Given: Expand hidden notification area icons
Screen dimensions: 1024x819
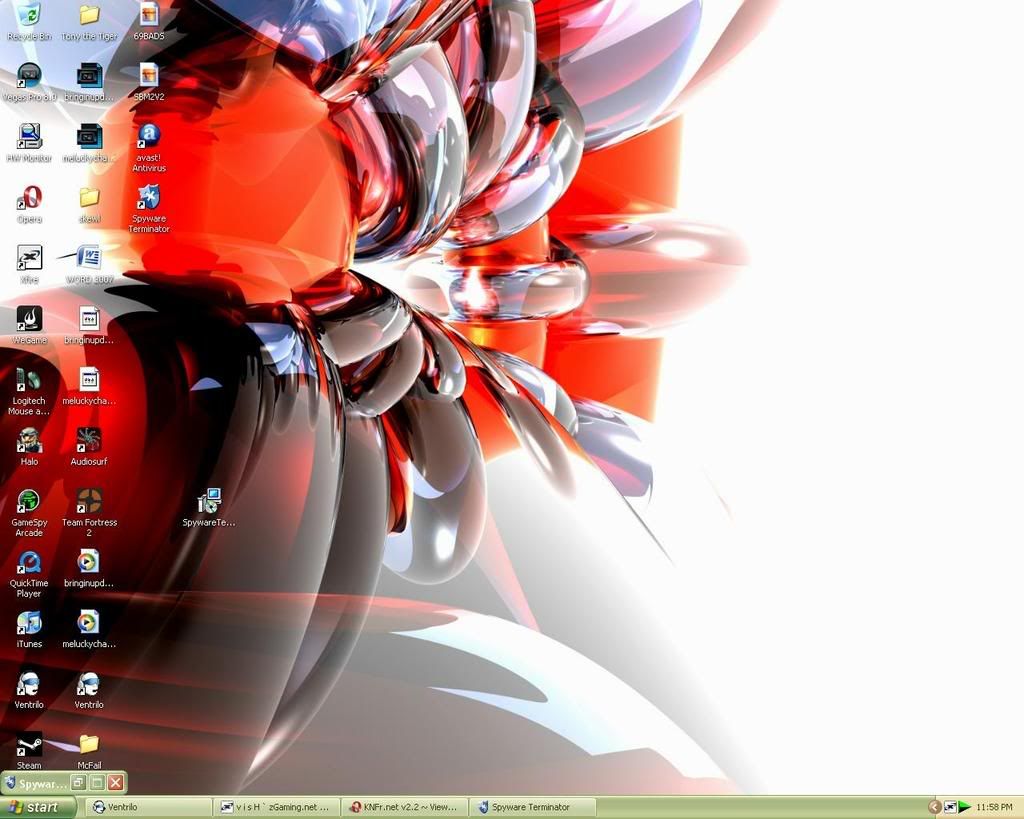Looking at the screenshot, I should point(934,806).
